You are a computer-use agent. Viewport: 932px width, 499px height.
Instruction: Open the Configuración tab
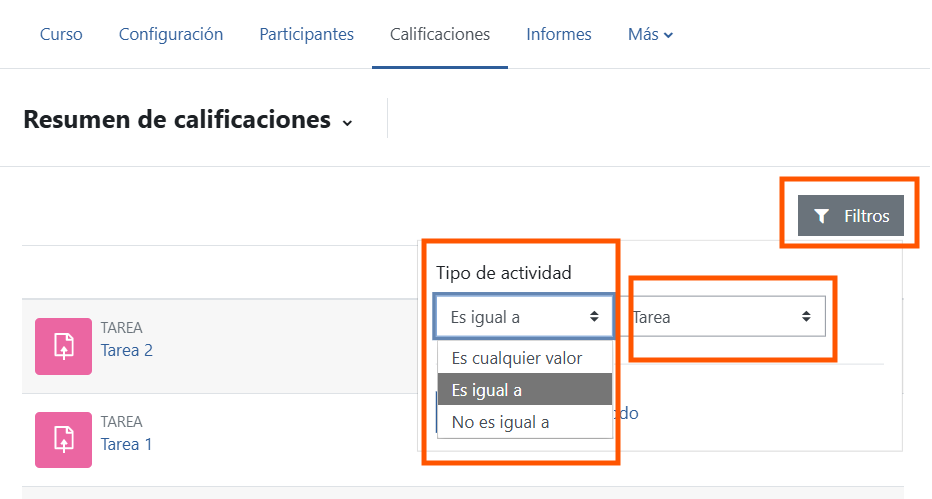click(171, 34)
